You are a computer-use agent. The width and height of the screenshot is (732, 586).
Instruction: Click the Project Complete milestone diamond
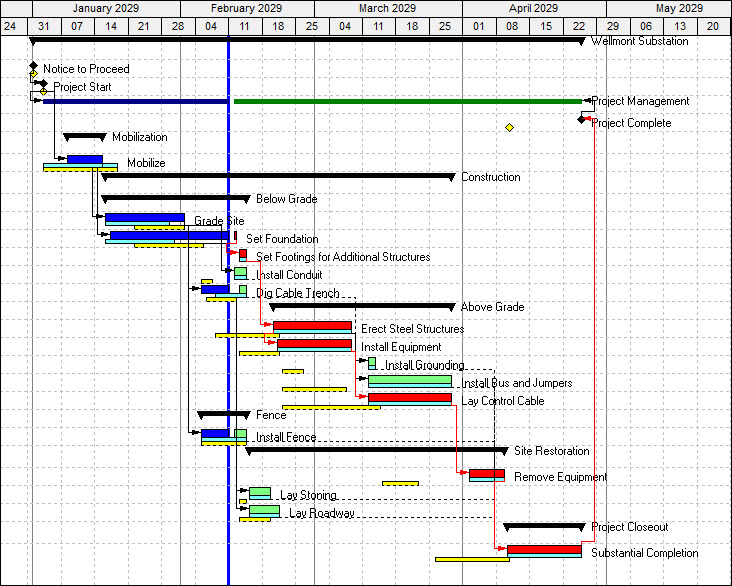point(581,119)
